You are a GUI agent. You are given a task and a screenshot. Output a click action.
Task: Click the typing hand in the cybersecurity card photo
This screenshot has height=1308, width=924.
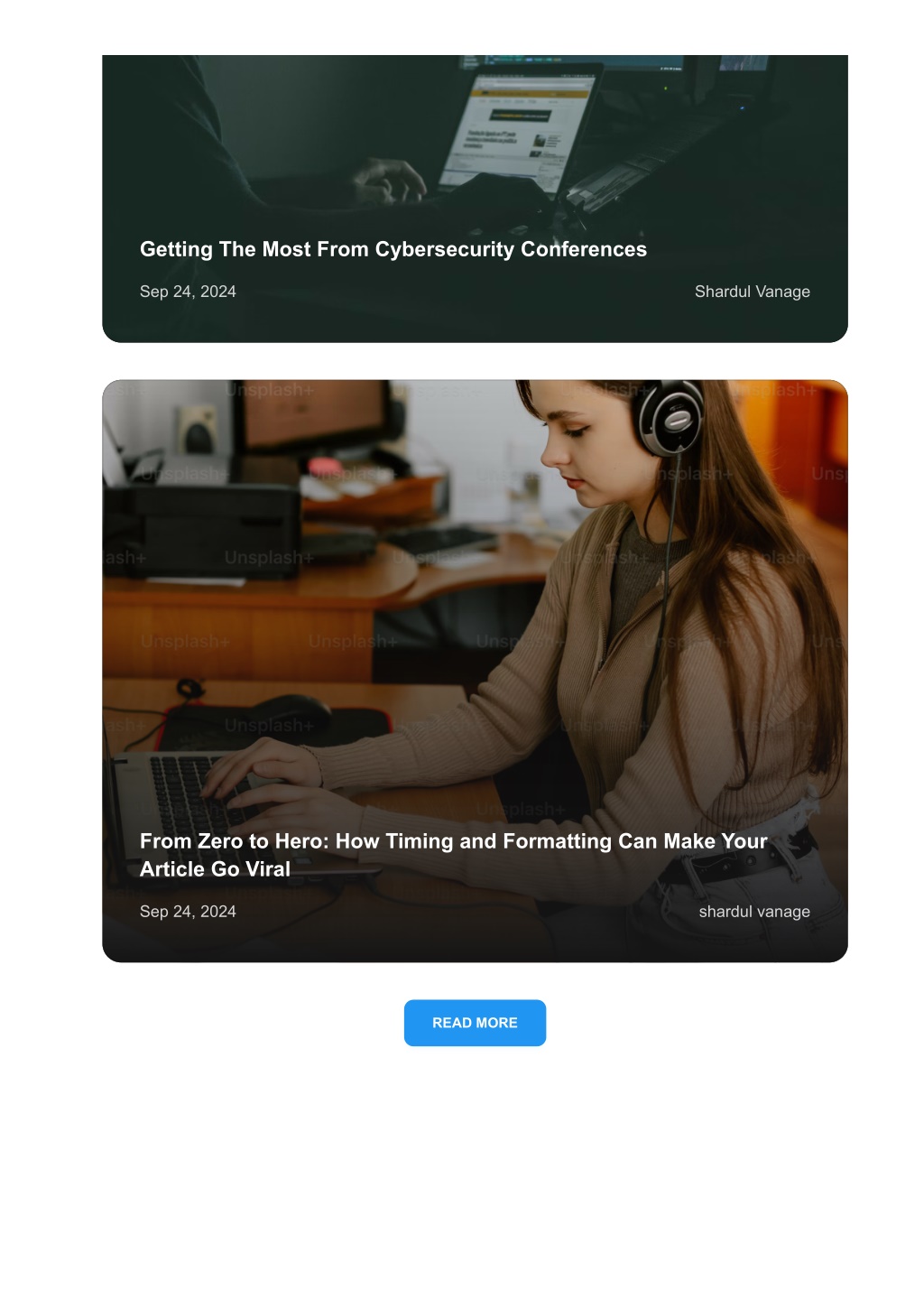(x=390, y=181)
